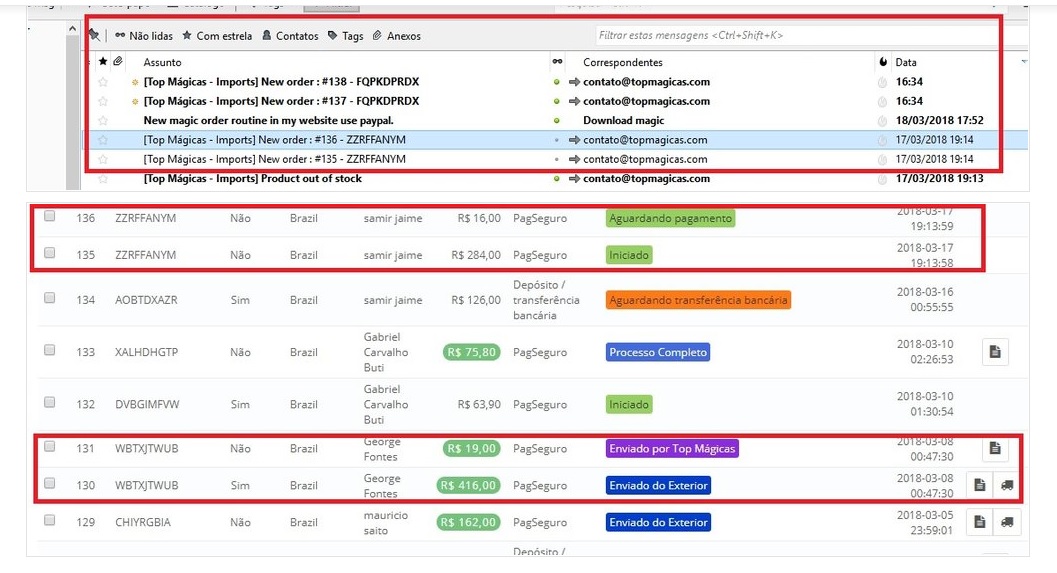Screen dimensions: 1057x573
Task: View invoice document for order 129
Action: 980,522
